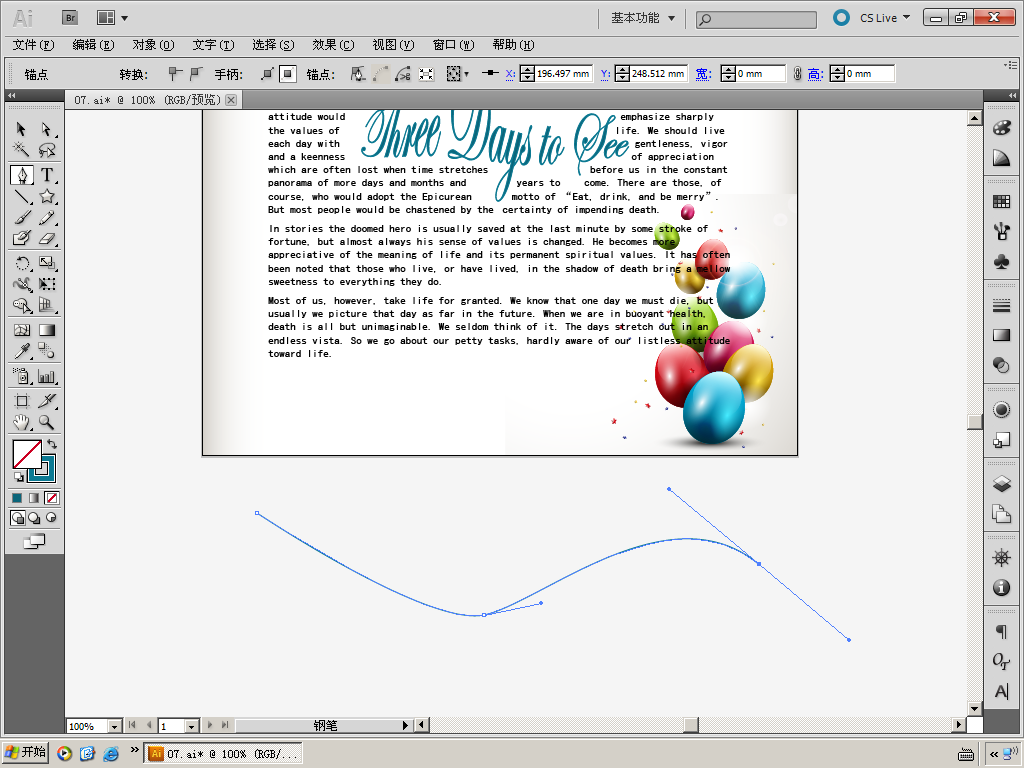Switch to Draw Inside mode
The image size is (1024, 768).
tap(51, 518)
